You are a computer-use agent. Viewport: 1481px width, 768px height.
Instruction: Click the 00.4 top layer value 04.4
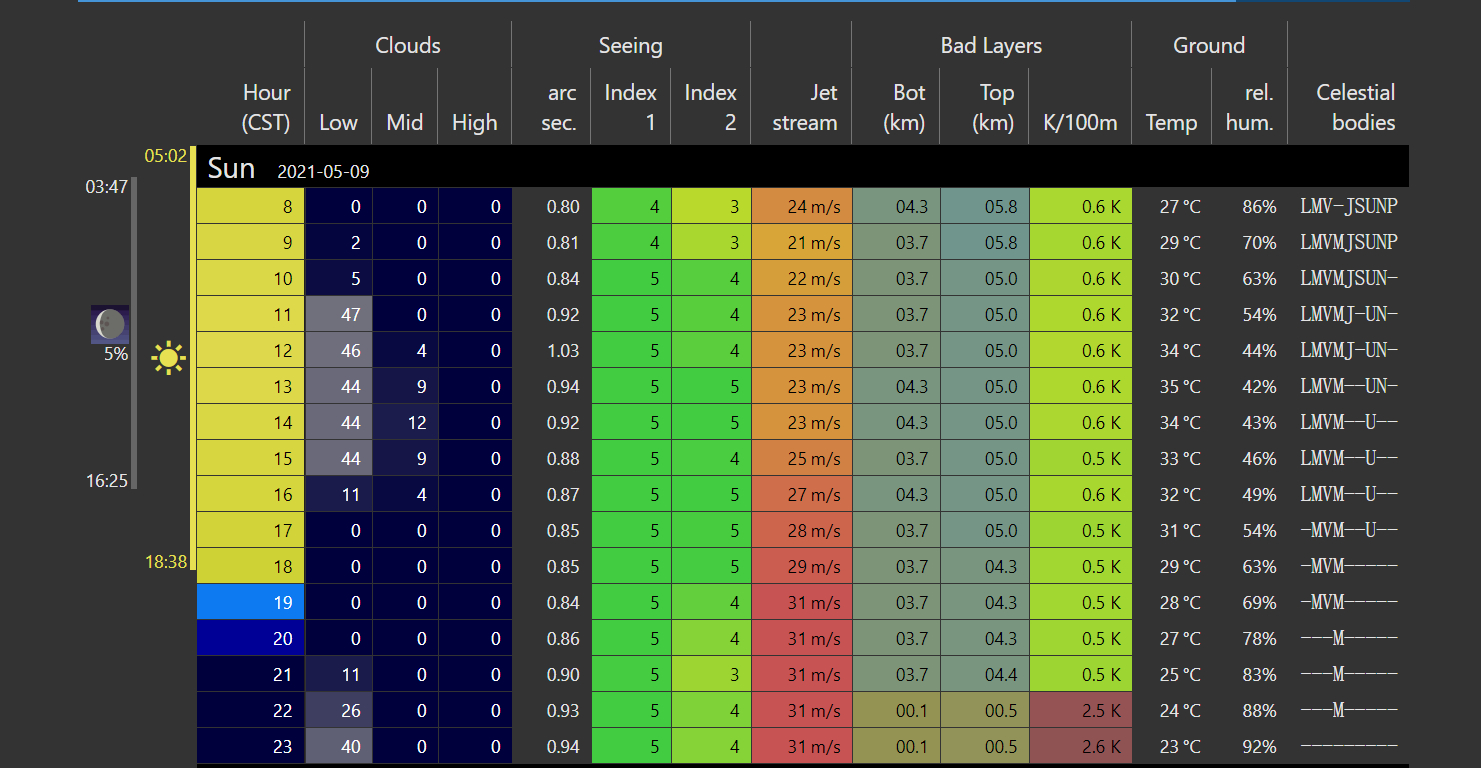985,674
